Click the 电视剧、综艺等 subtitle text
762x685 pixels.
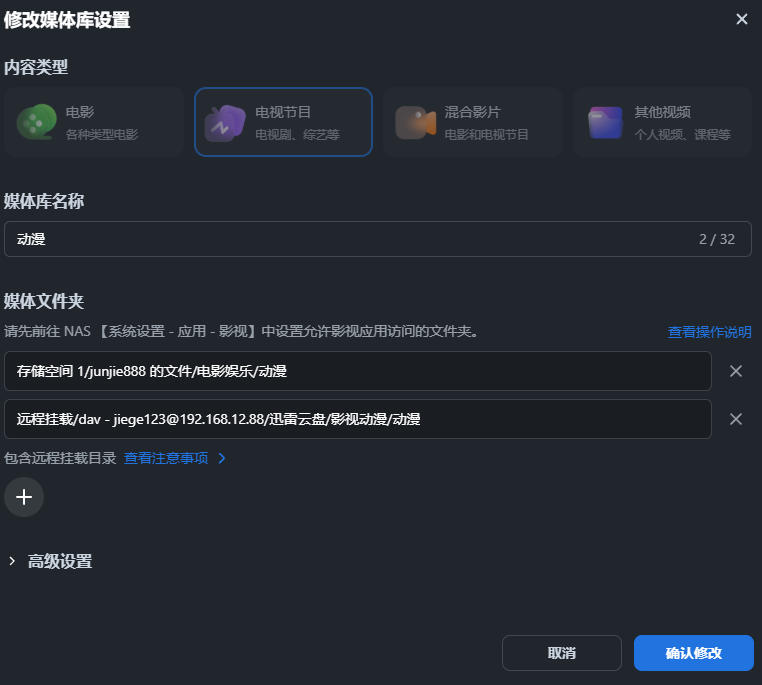[297, 135]
